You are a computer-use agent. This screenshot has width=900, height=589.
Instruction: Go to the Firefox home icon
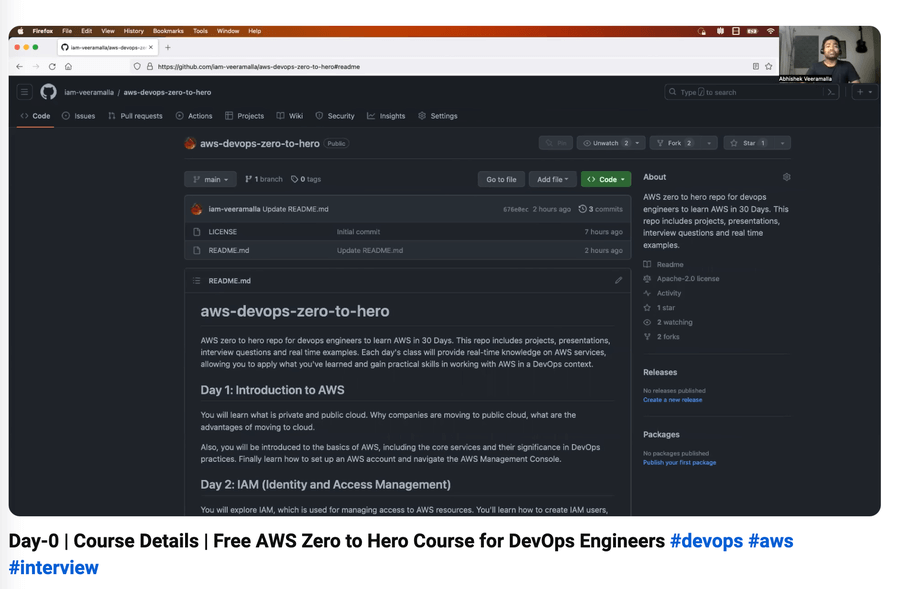(x=68, y=67)
